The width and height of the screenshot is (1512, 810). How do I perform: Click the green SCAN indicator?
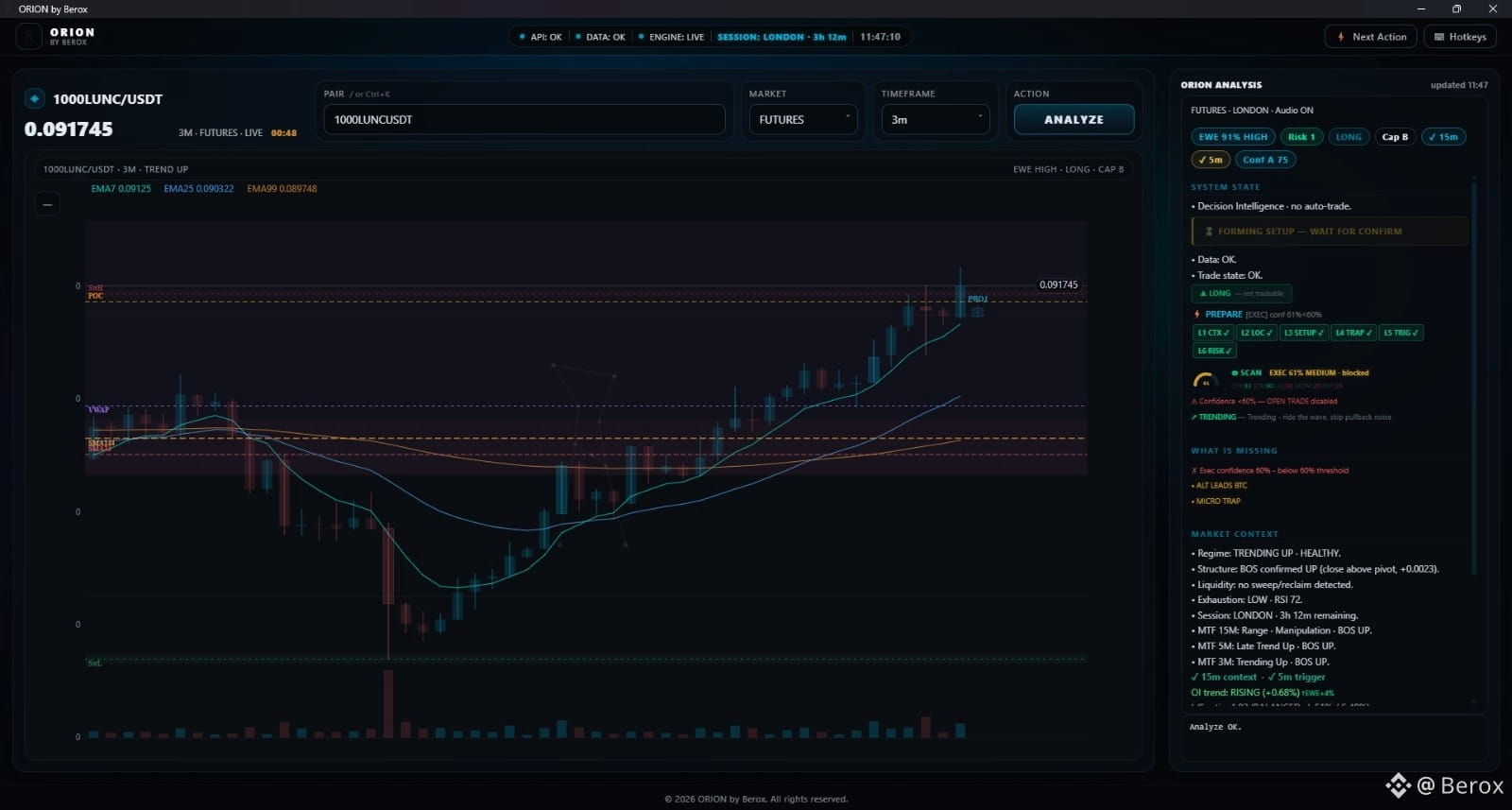[1246, 372]
